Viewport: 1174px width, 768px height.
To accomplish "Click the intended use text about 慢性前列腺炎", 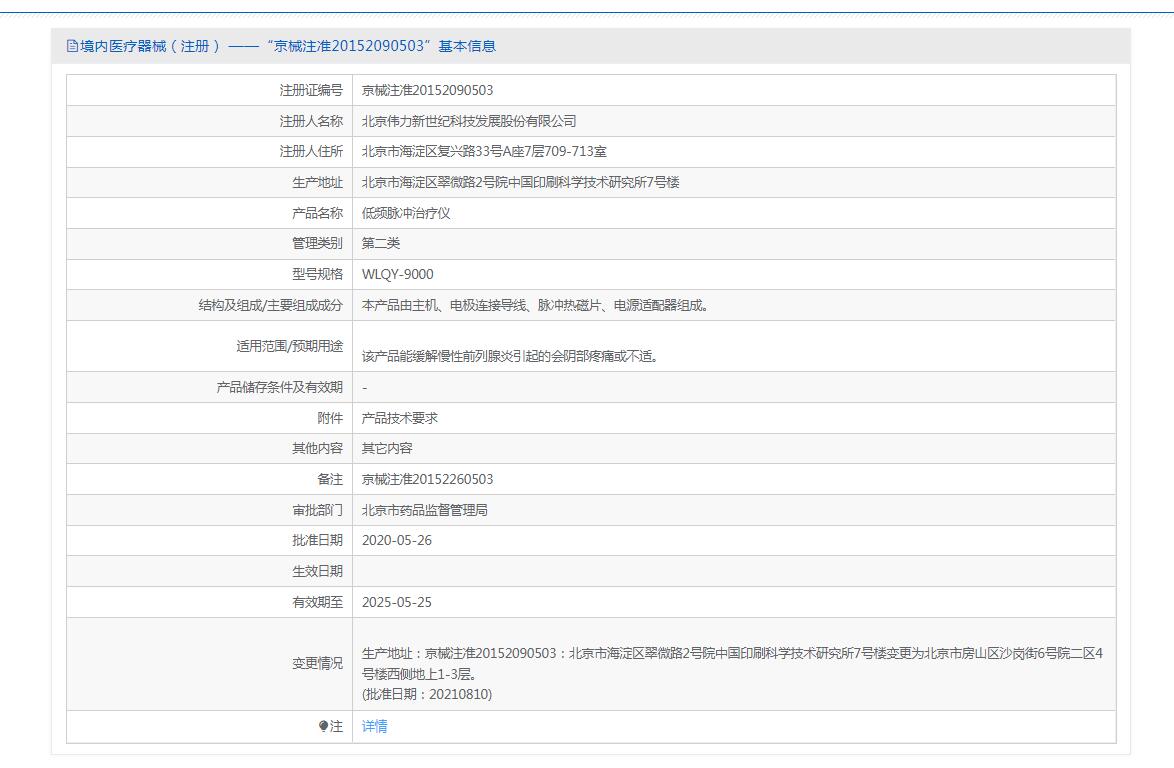I will pyautogui.click(x=510, y=356).
